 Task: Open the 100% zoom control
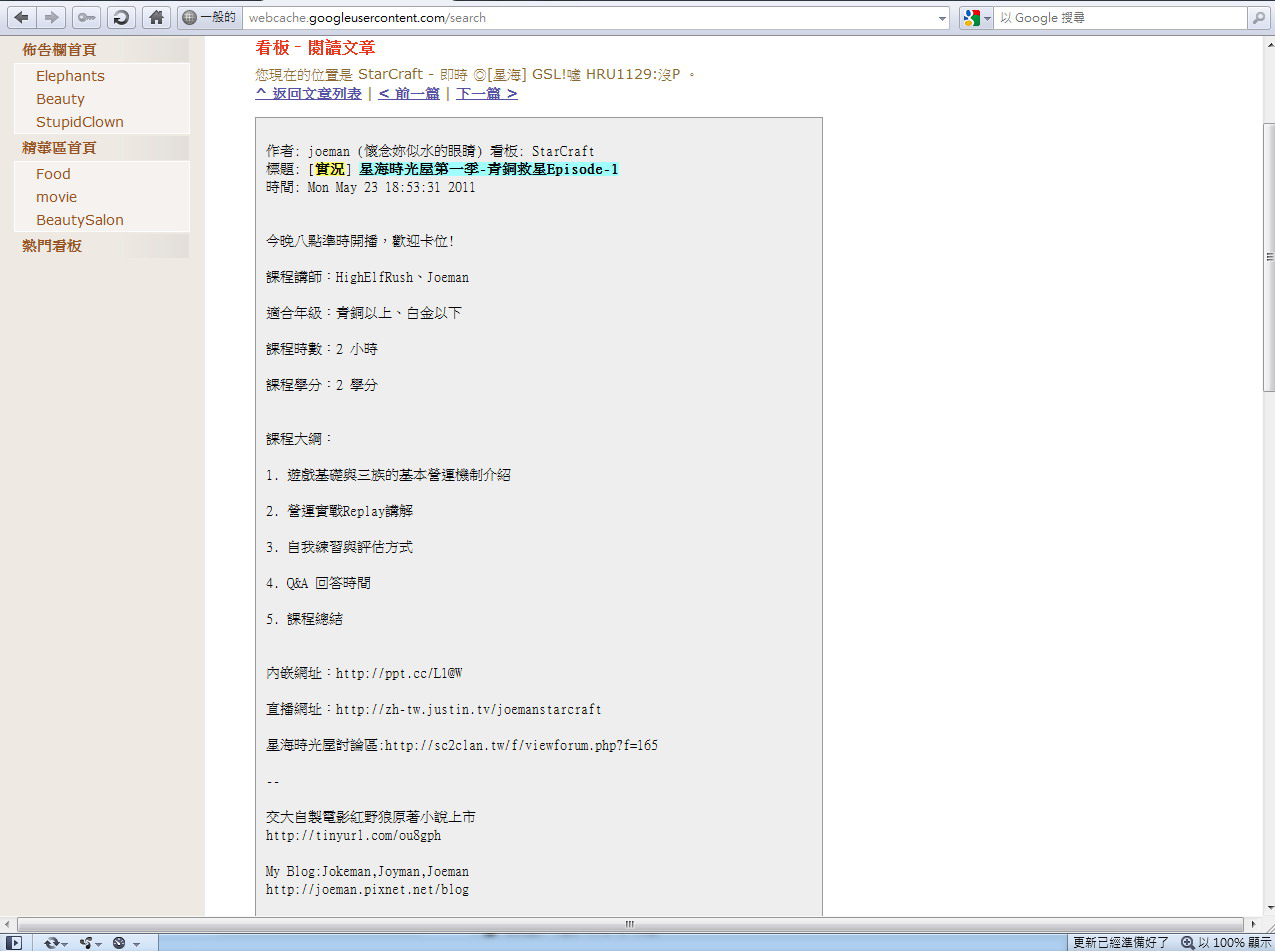(x=1226, y=942)
